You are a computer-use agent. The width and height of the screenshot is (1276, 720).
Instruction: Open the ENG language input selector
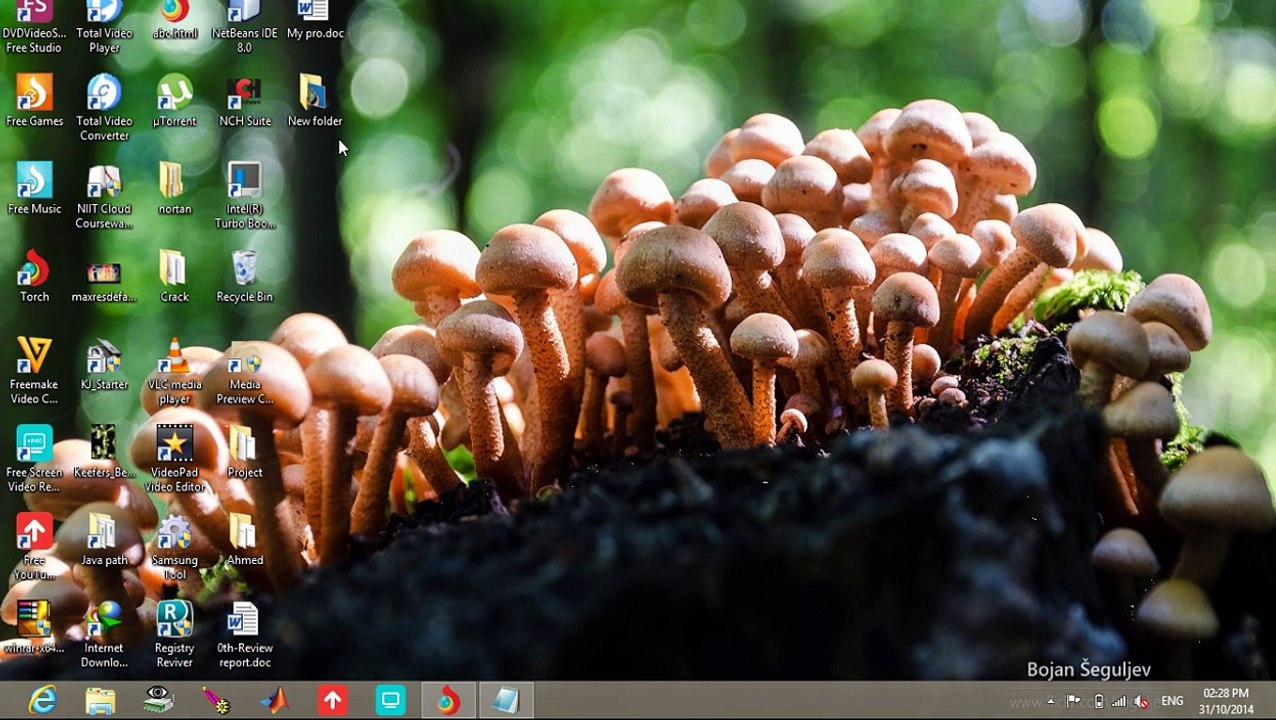(x=1172, y=701)
